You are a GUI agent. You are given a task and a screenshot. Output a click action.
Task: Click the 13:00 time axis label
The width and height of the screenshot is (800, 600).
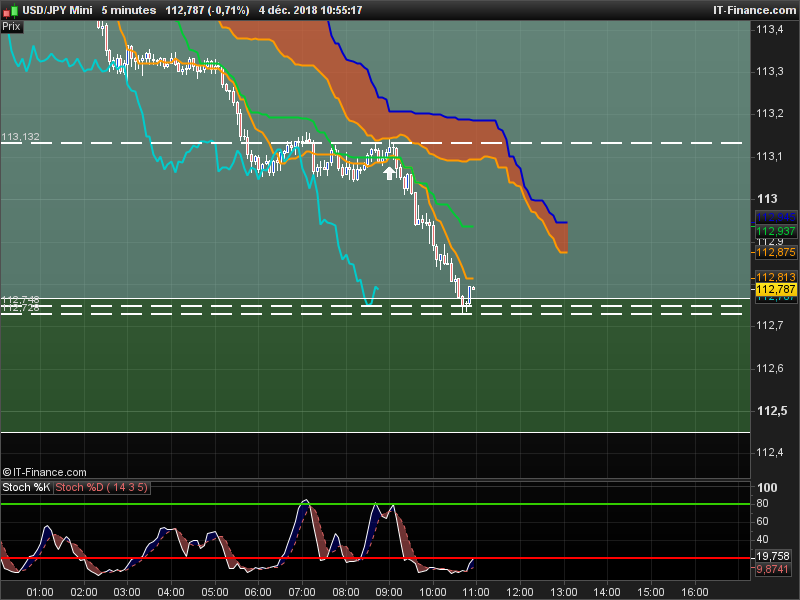[564, 592]
